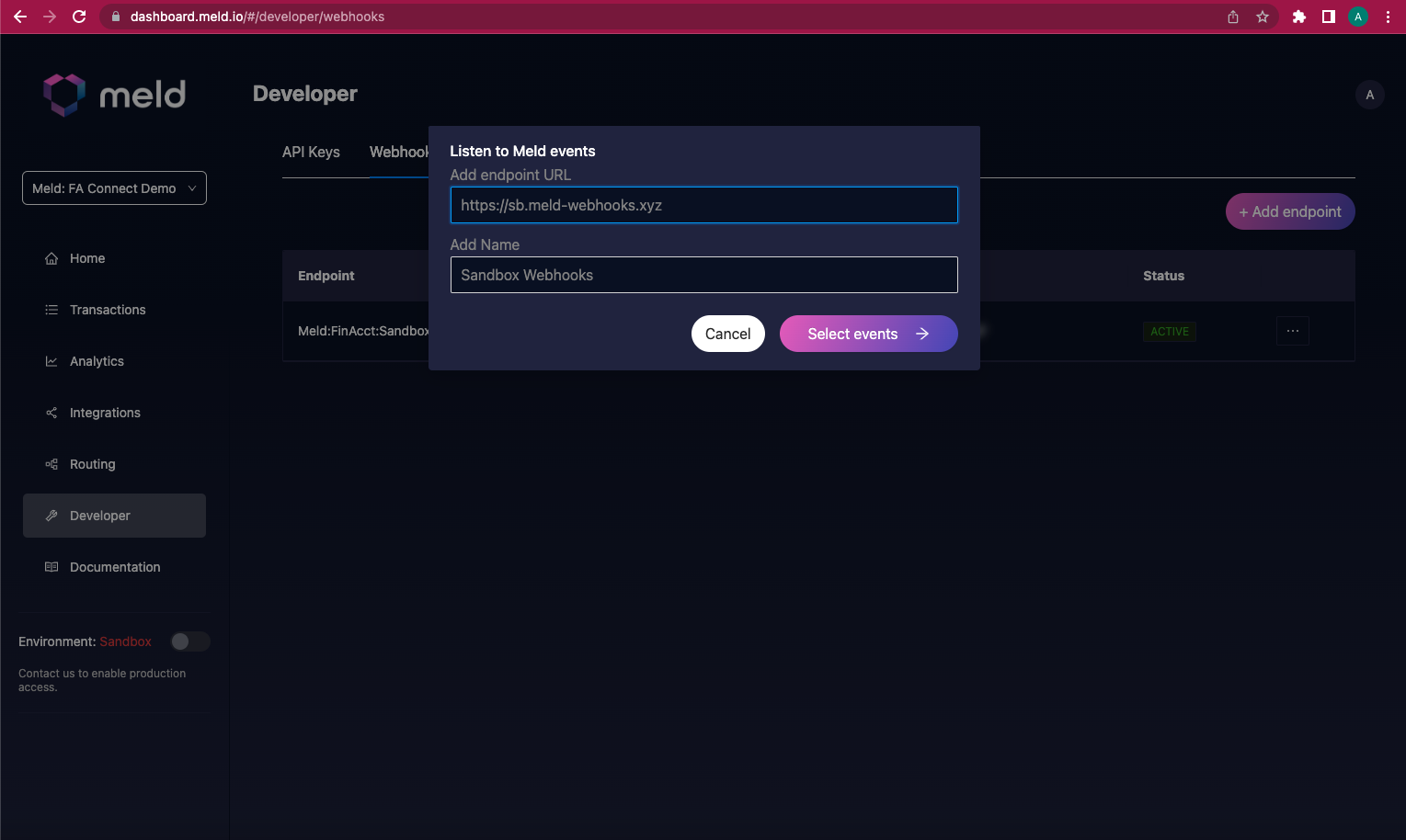
Task: Switch to the Webhooks tab
Action: click(x=399, y=152)
